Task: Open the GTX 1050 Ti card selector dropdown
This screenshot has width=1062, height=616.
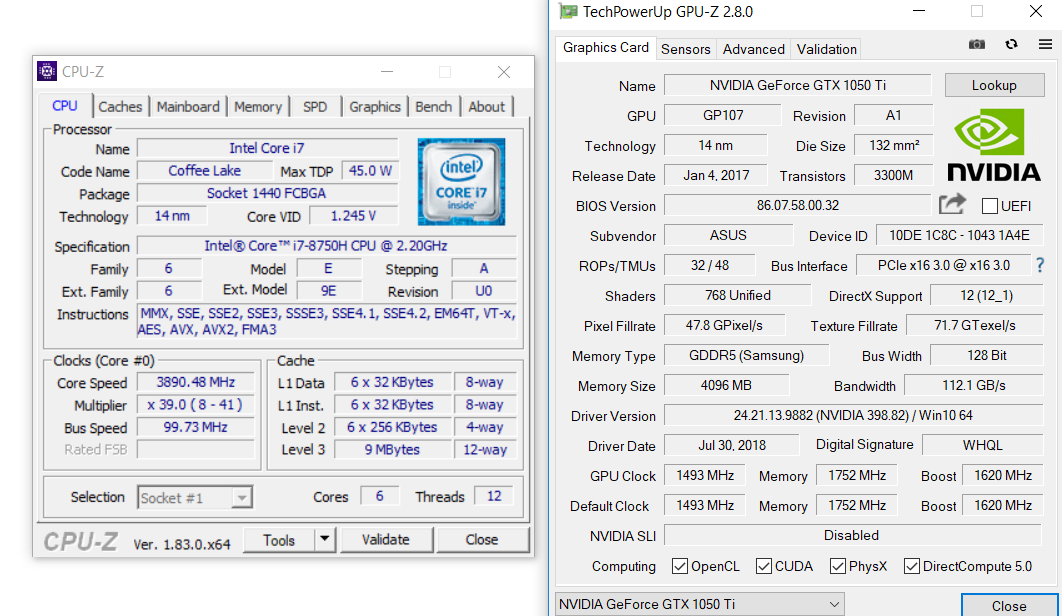Action: [700, 604]
